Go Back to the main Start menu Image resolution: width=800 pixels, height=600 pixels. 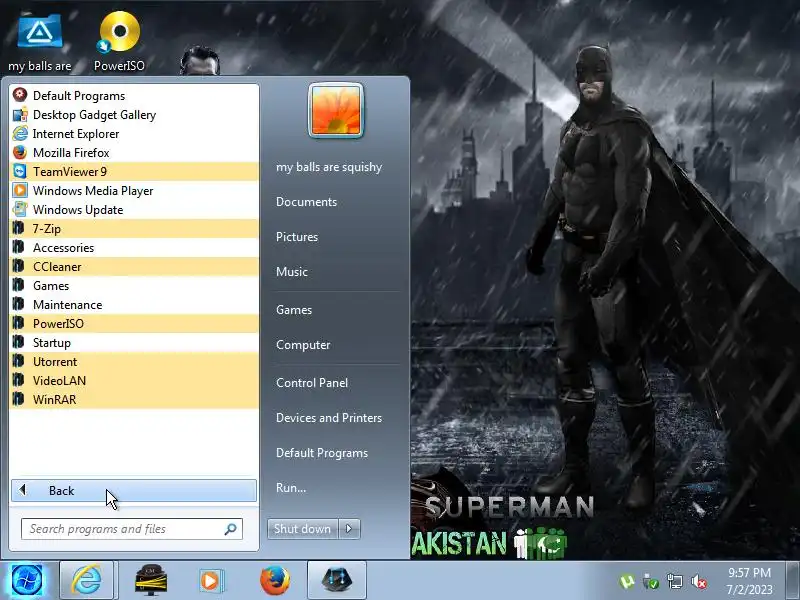134,490
